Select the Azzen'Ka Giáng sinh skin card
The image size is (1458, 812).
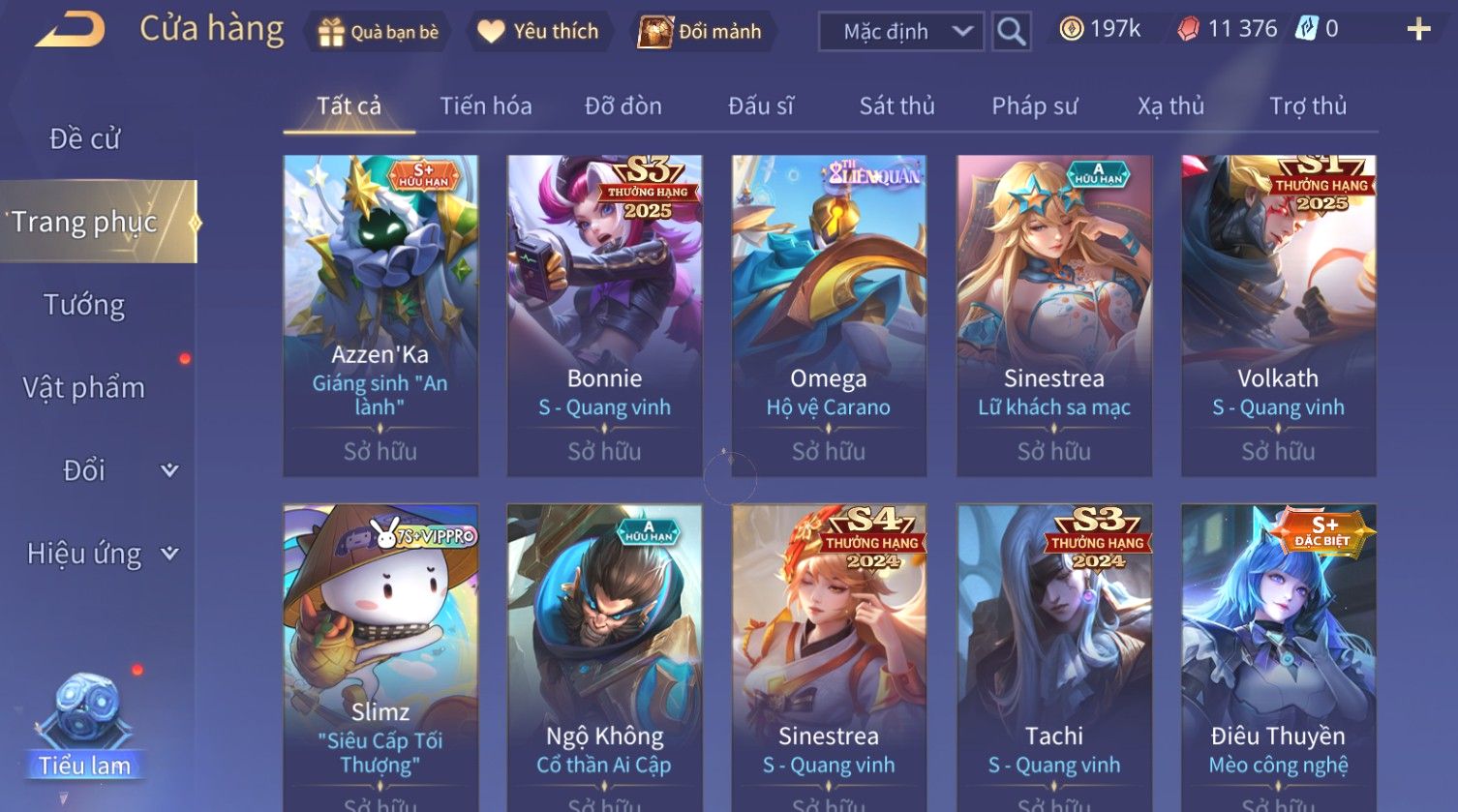(380, 316)
